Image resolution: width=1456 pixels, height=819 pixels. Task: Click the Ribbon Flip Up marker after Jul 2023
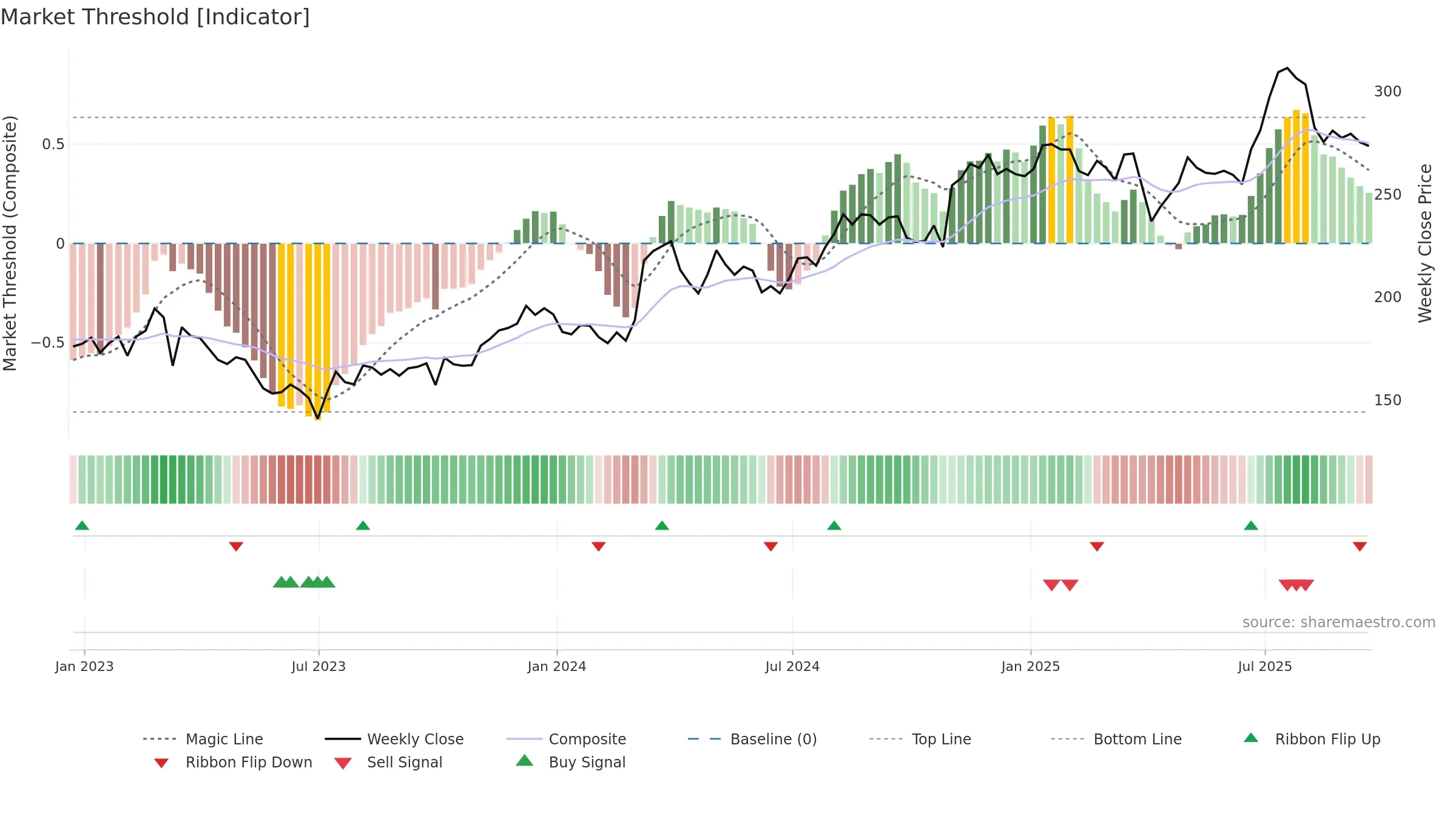click(x=363, y=525)
